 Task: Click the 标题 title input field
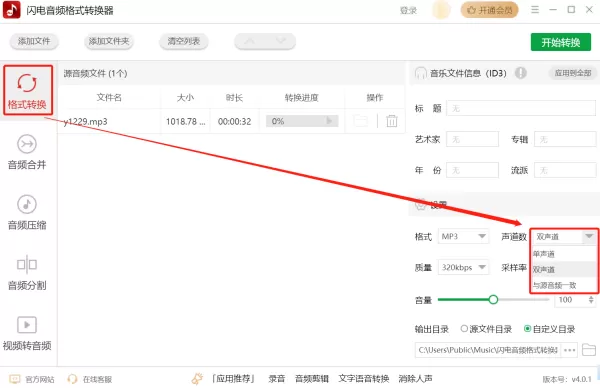[521, 108]
